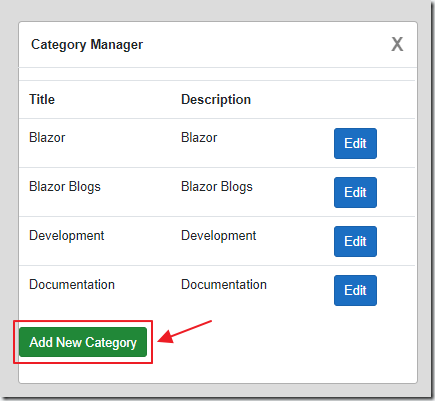This screenshot has width=435, height=401.
Task: Select the Blazor description cell
Action: click(x=199, y=137)
